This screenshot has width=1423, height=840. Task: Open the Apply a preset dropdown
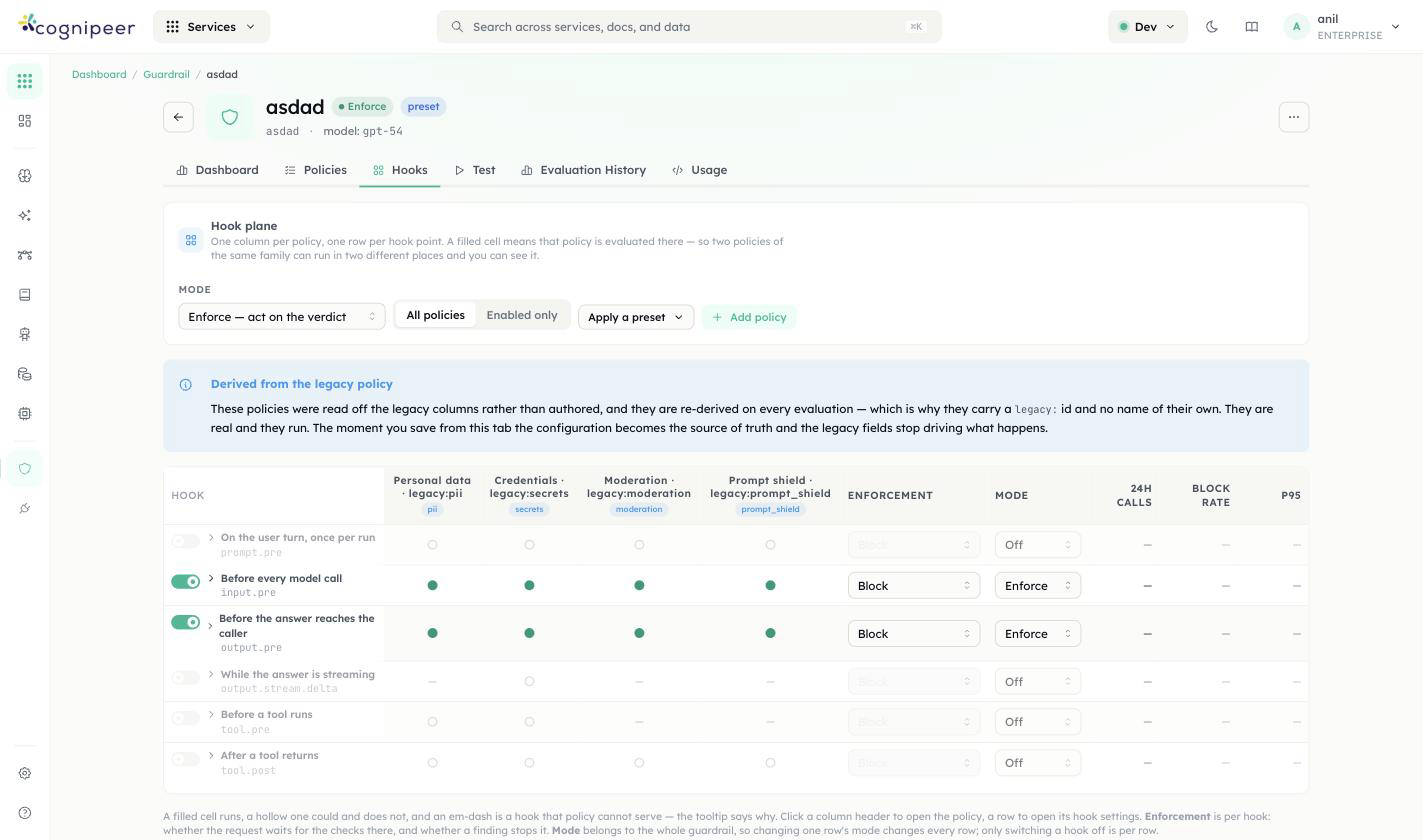pyautogui.click(x=636, y=317)
